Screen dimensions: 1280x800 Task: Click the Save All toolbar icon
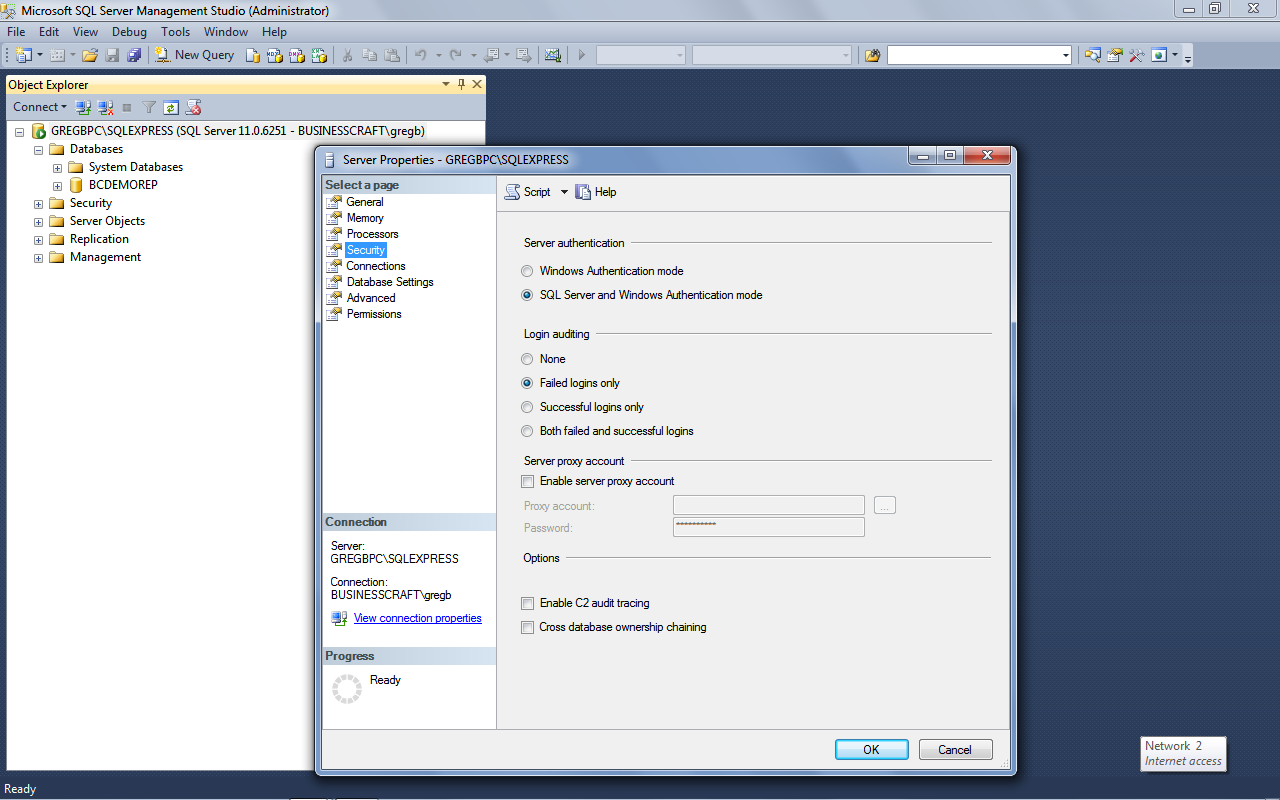click(134, 55)
